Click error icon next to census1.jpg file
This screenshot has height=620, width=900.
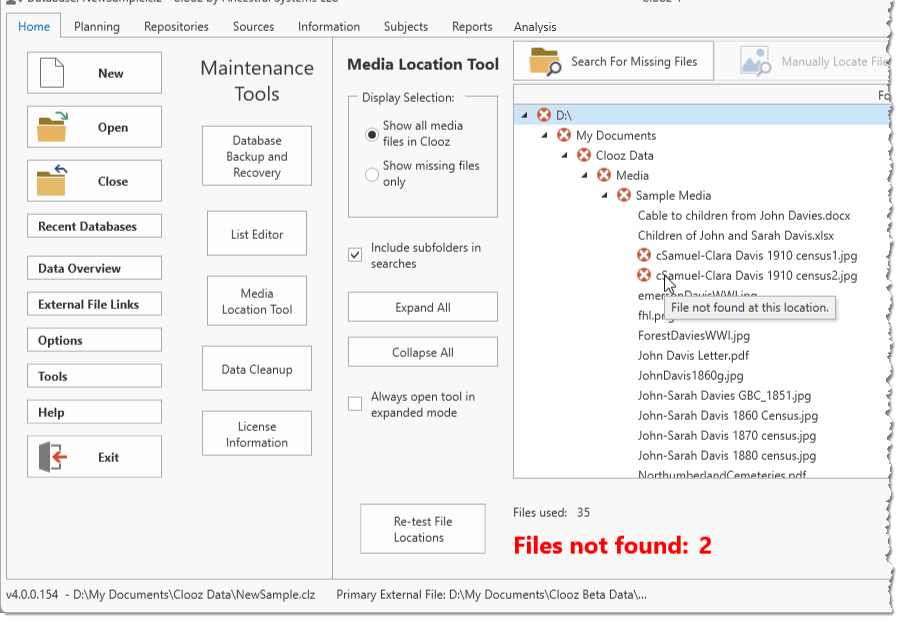645,256
